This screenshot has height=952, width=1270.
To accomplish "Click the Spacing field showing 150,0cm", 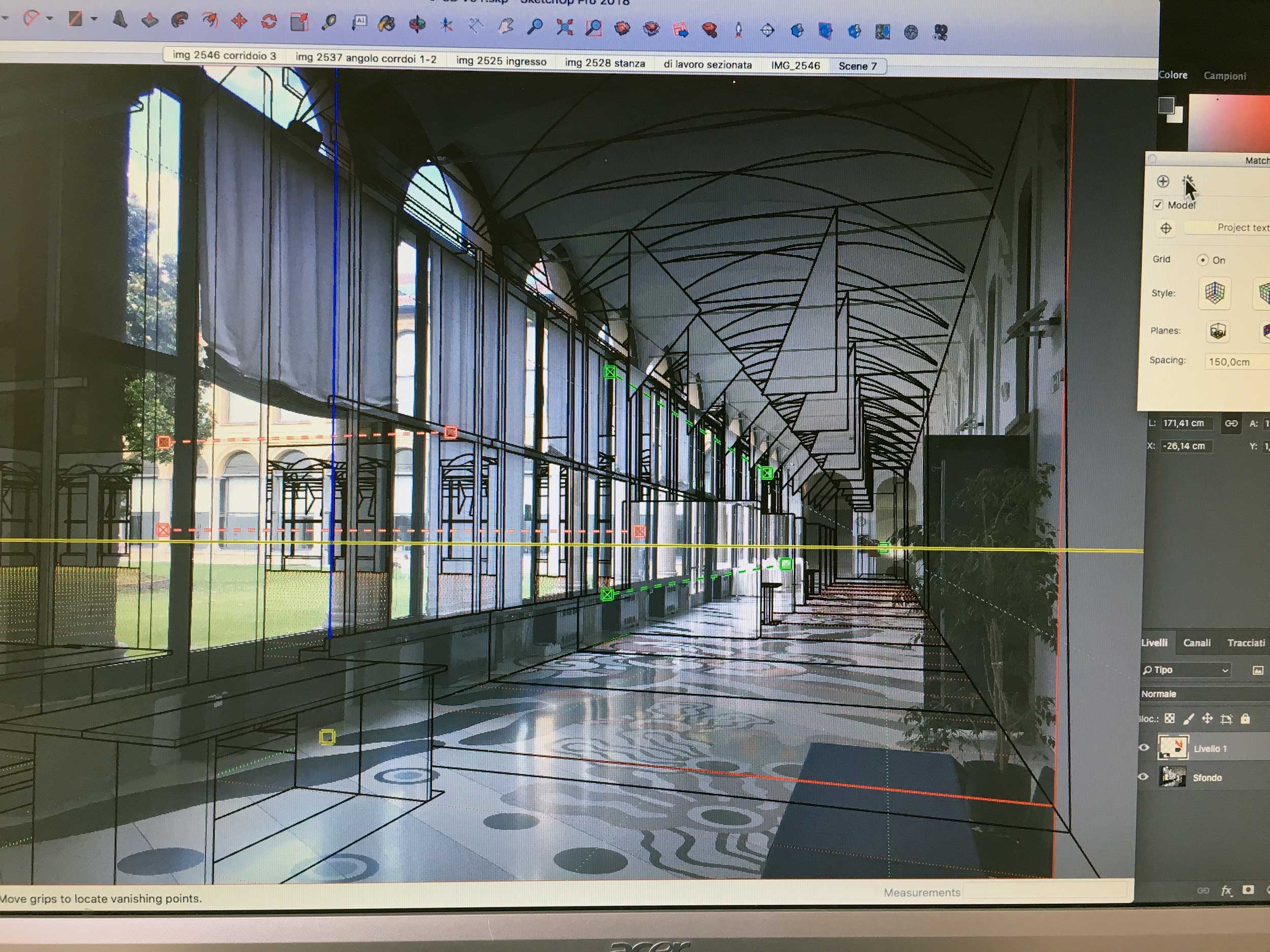I will 1236,362.
